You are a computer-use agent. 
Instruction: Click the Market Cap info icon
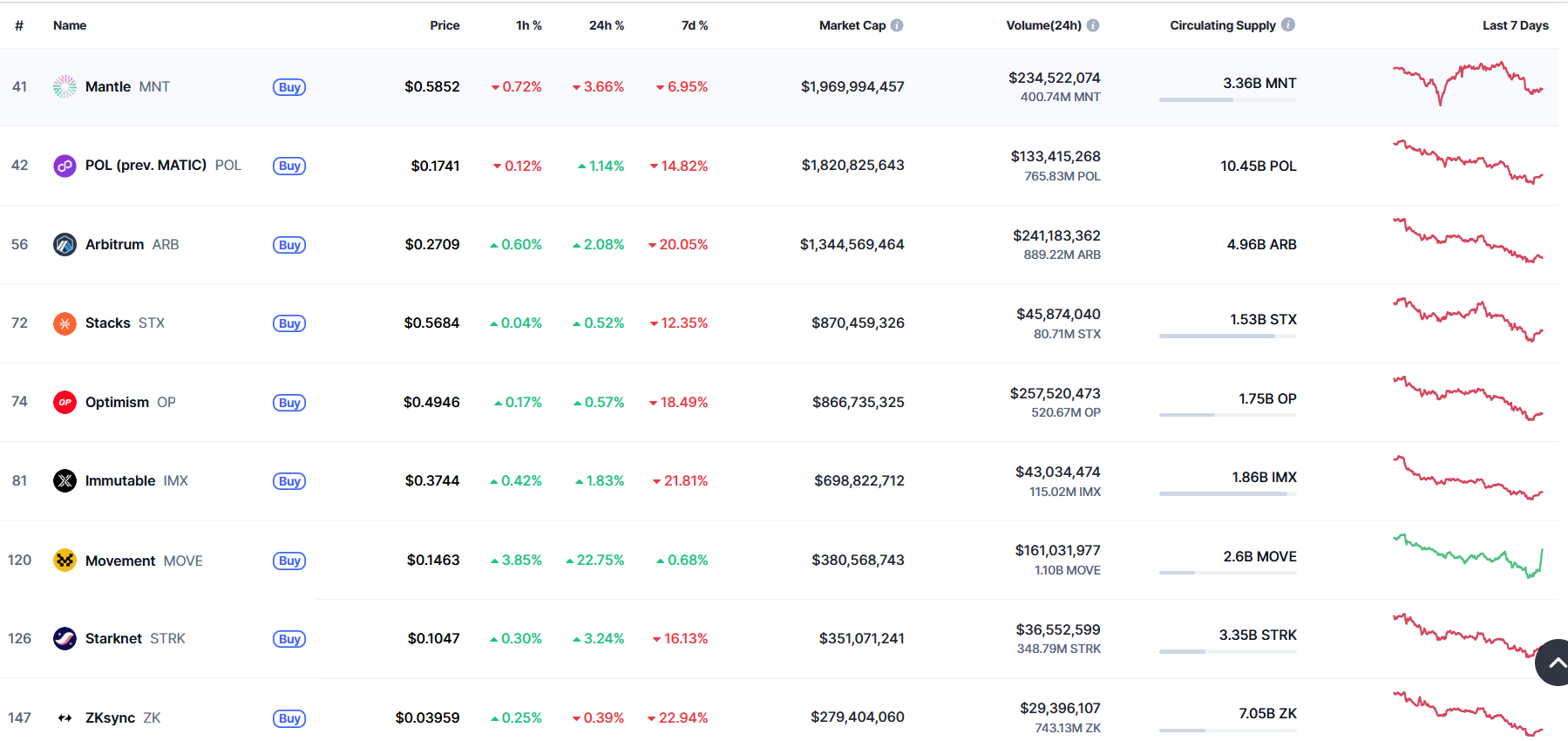point(897,25)
